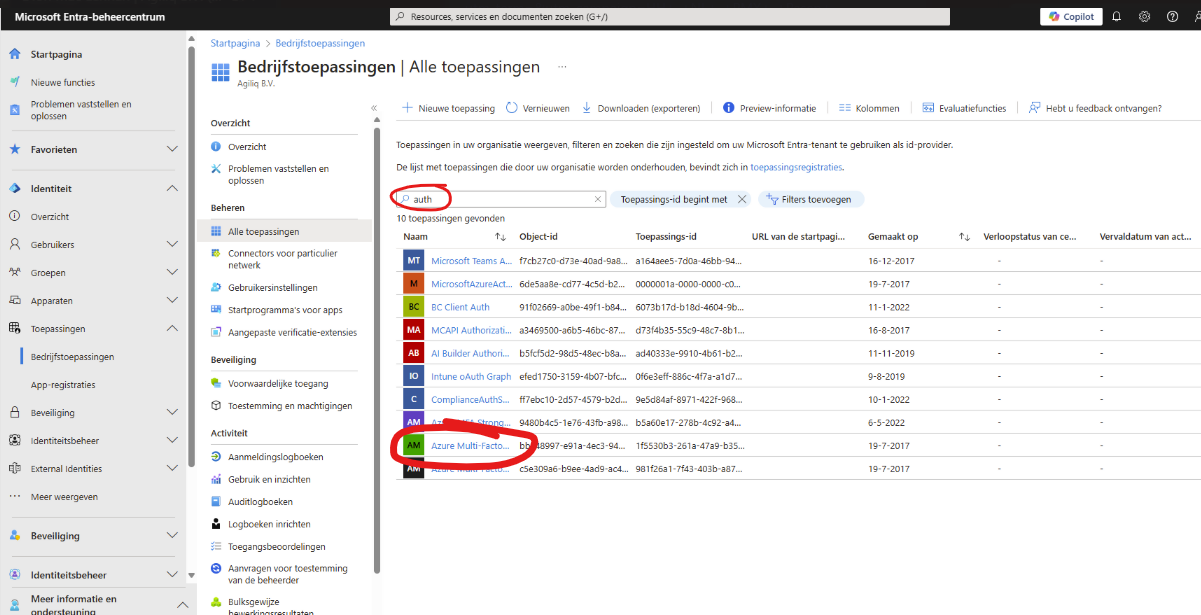This screenshot has height=615, width=1201.
Task: Click the AB icon for AI Builder
Action: 413,353
